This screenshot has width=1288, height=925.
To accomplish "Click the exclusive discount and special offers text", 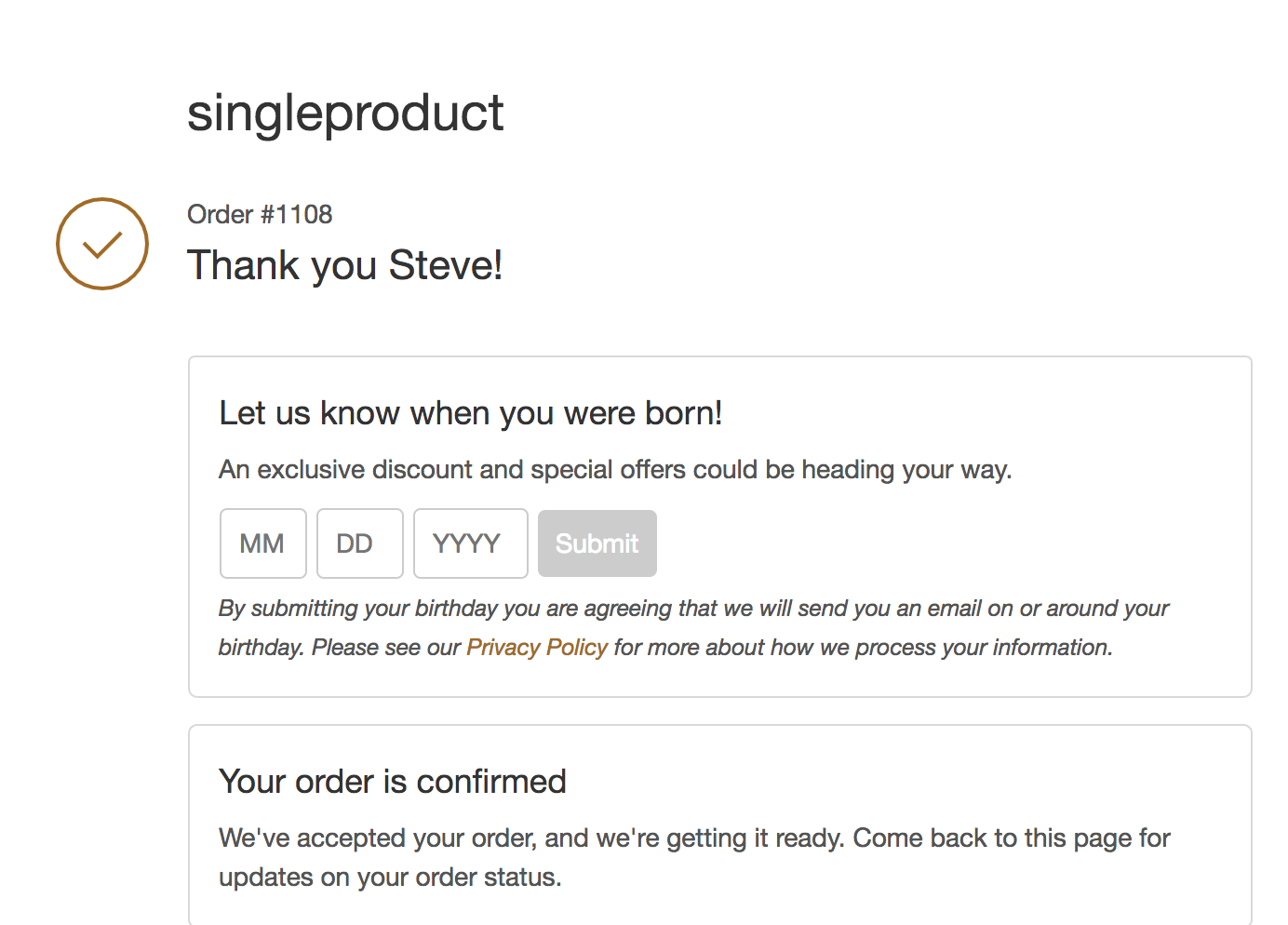I will 614,470.
